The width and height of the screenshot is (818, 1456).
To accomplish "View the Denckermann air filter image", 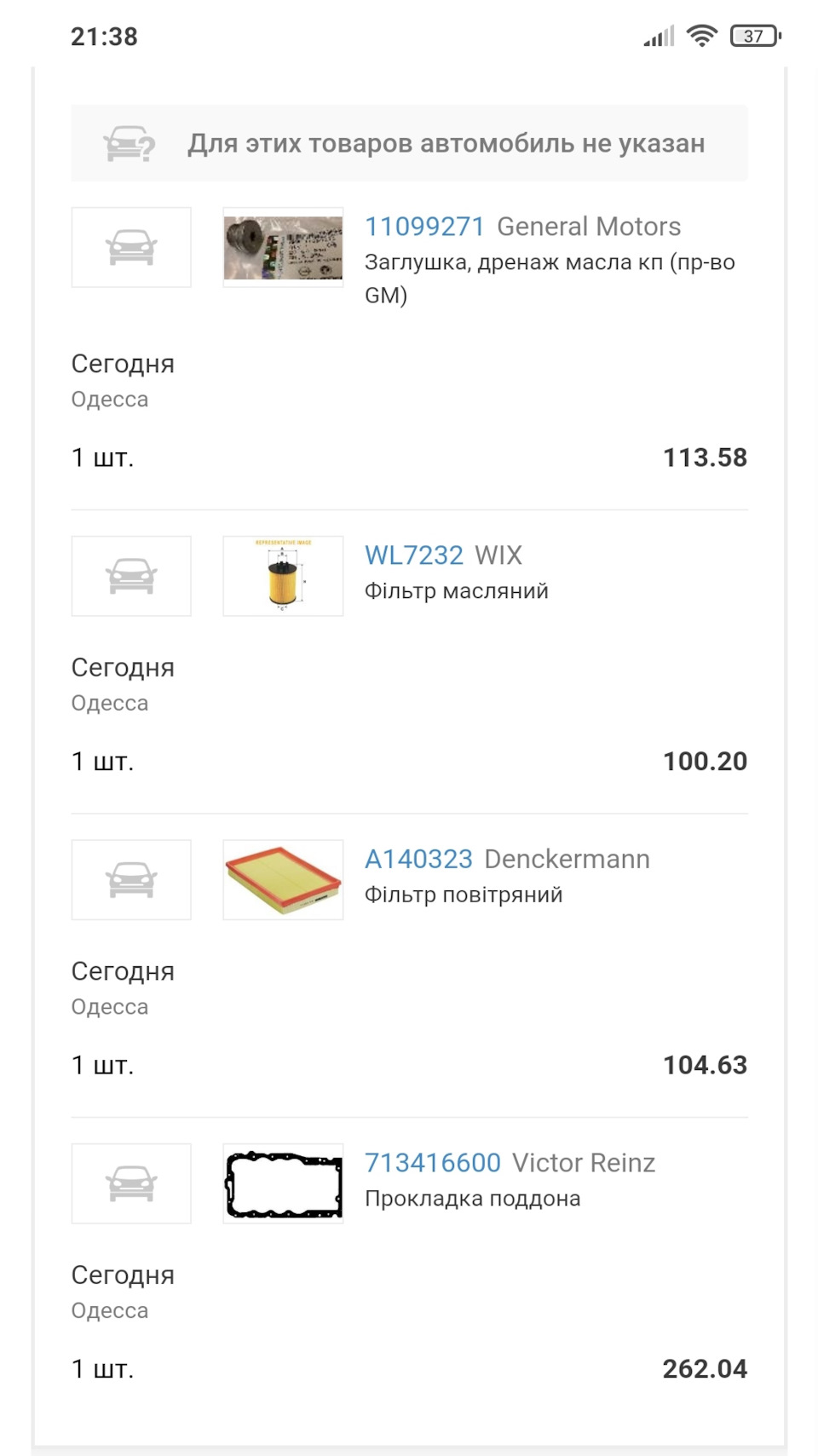I will click(283, 880).
